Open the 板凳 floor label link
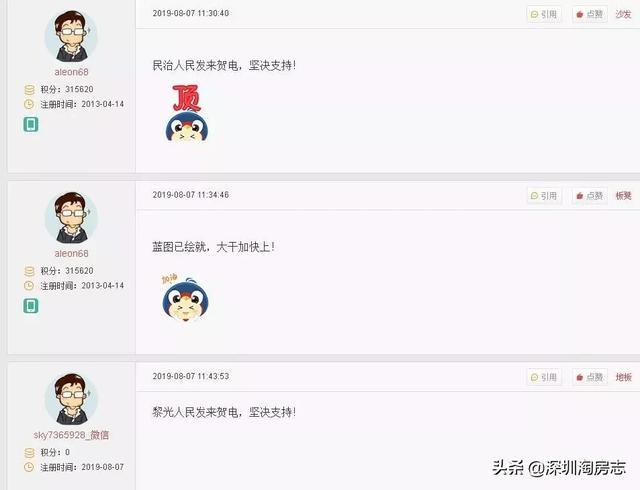Viewport: 640px width, 490px height. [x=623, y=196]
